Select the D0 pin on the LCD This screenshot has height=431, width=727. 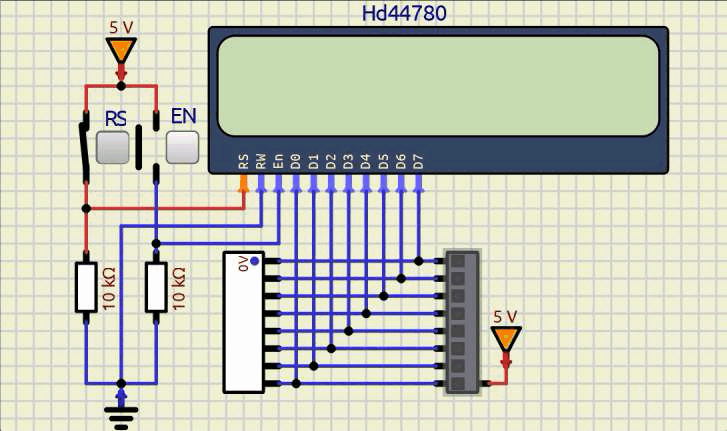tap(296, 183)
